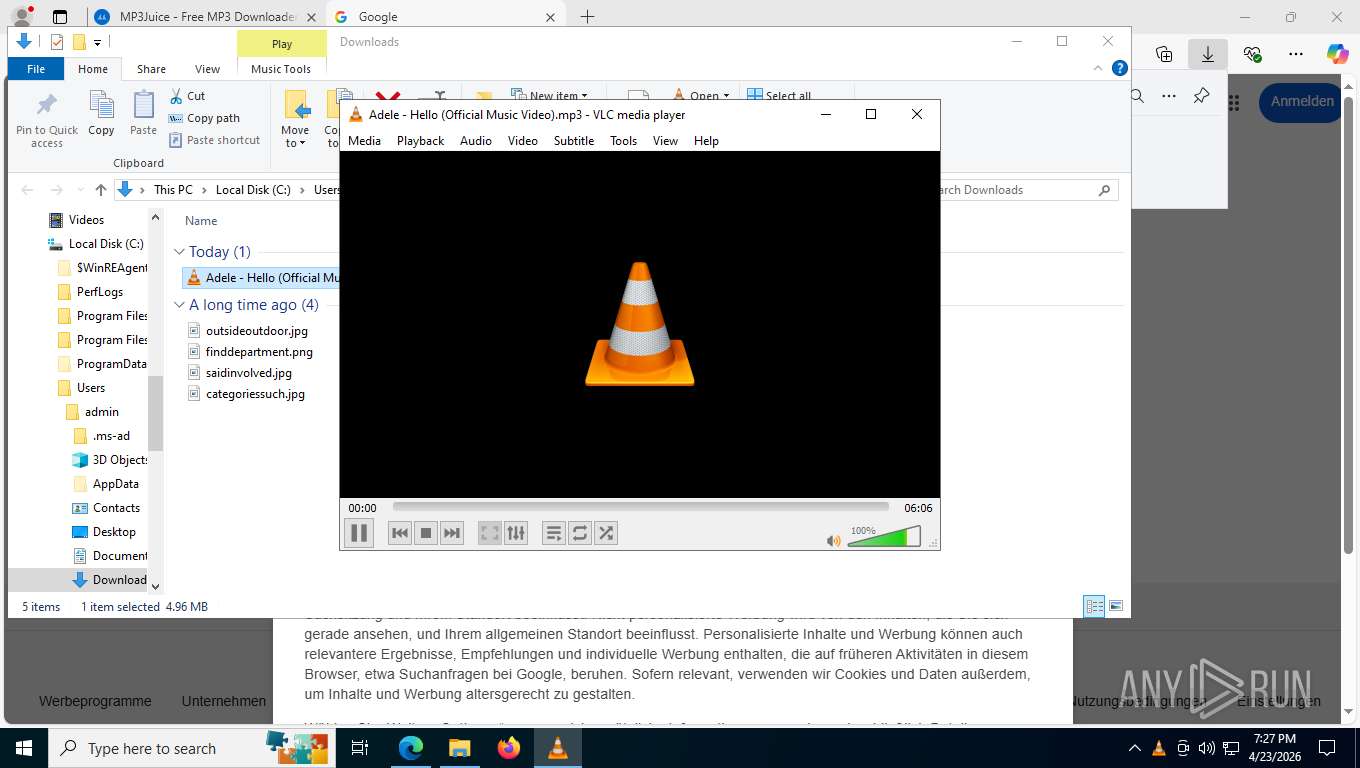
Task: Mute VLC audio via speaker icon
Action: pos(834,540)
